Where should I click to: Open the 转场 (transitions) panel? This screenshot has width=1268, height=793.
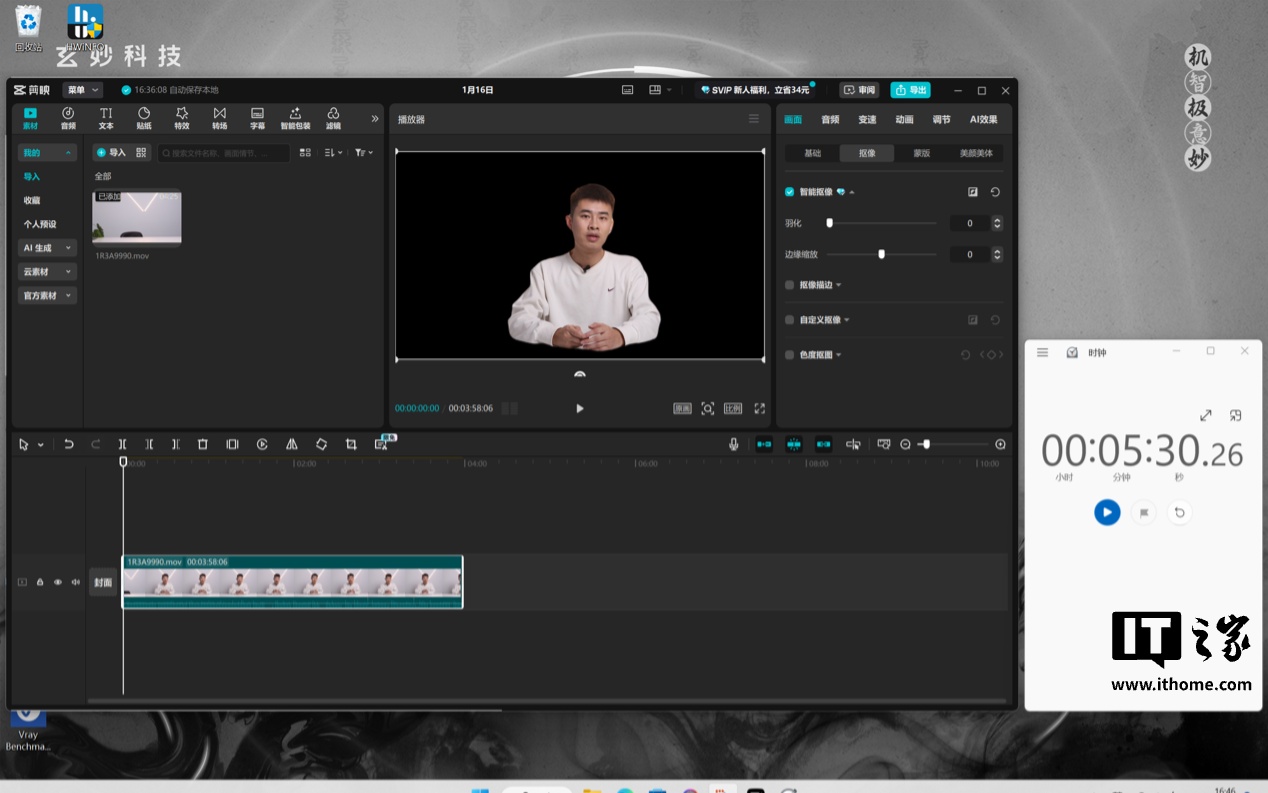pos(219,118)
